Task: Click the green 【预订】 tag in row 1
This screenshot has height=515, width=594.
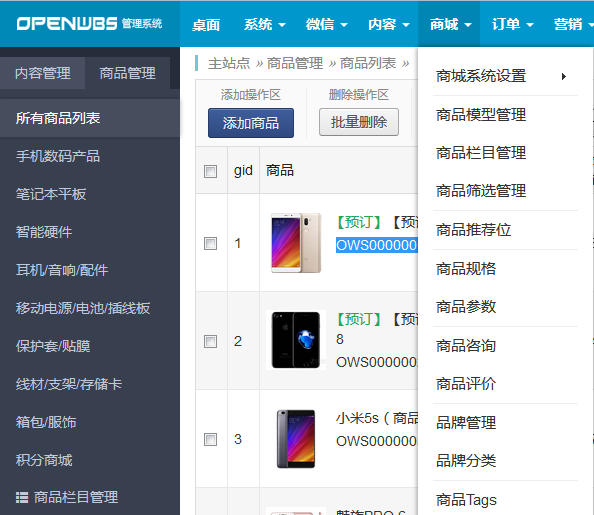Action: coord(359,222)
